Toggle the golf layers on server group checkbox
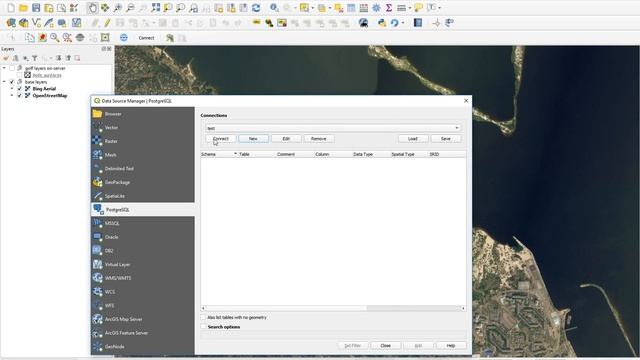Viewport: 640px width, 360px height. pyautogui.click(x=12, y=68)
